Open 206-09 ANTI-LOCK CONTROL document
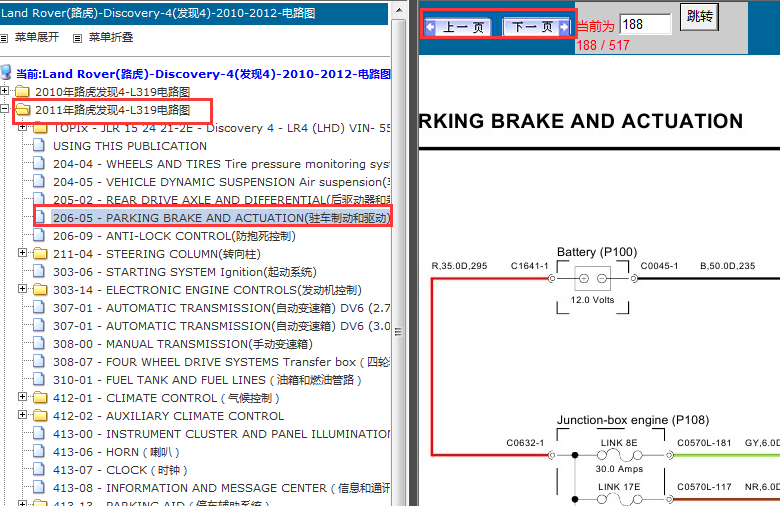Screen dimensions: 780x506 pos(174,236)
